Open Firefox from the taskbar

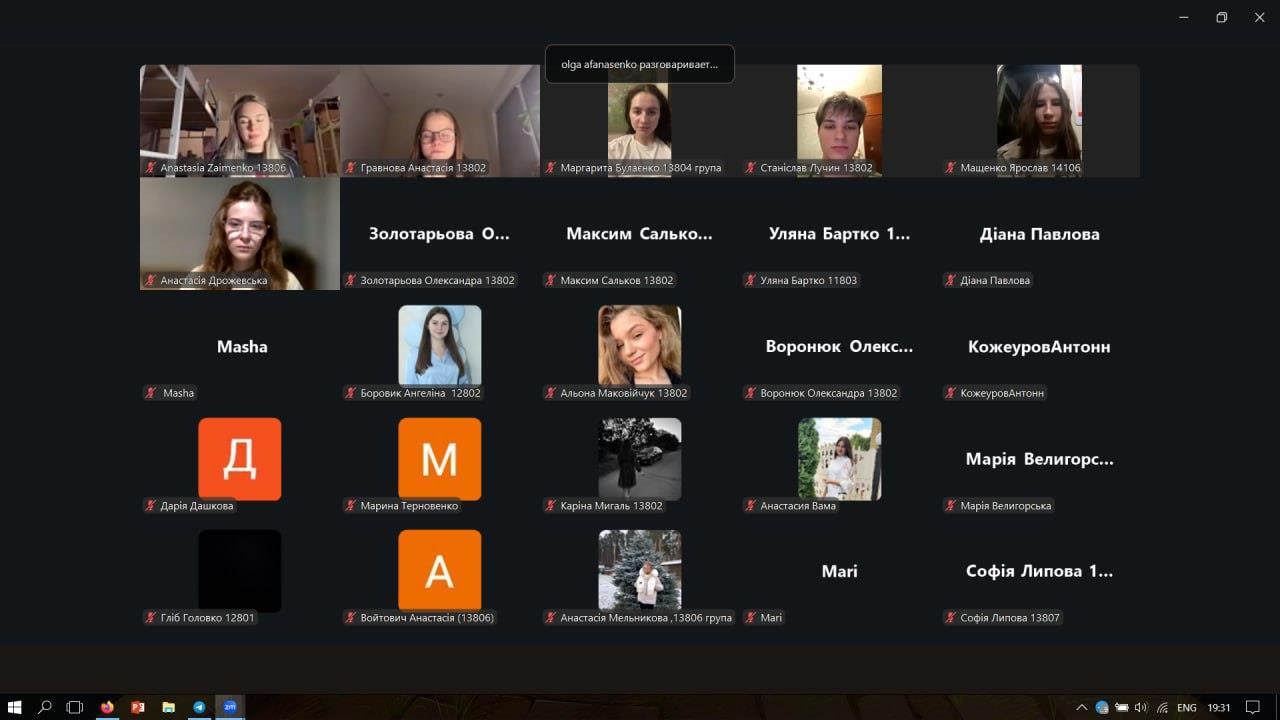pyautogui.click(x=107, y=707)
